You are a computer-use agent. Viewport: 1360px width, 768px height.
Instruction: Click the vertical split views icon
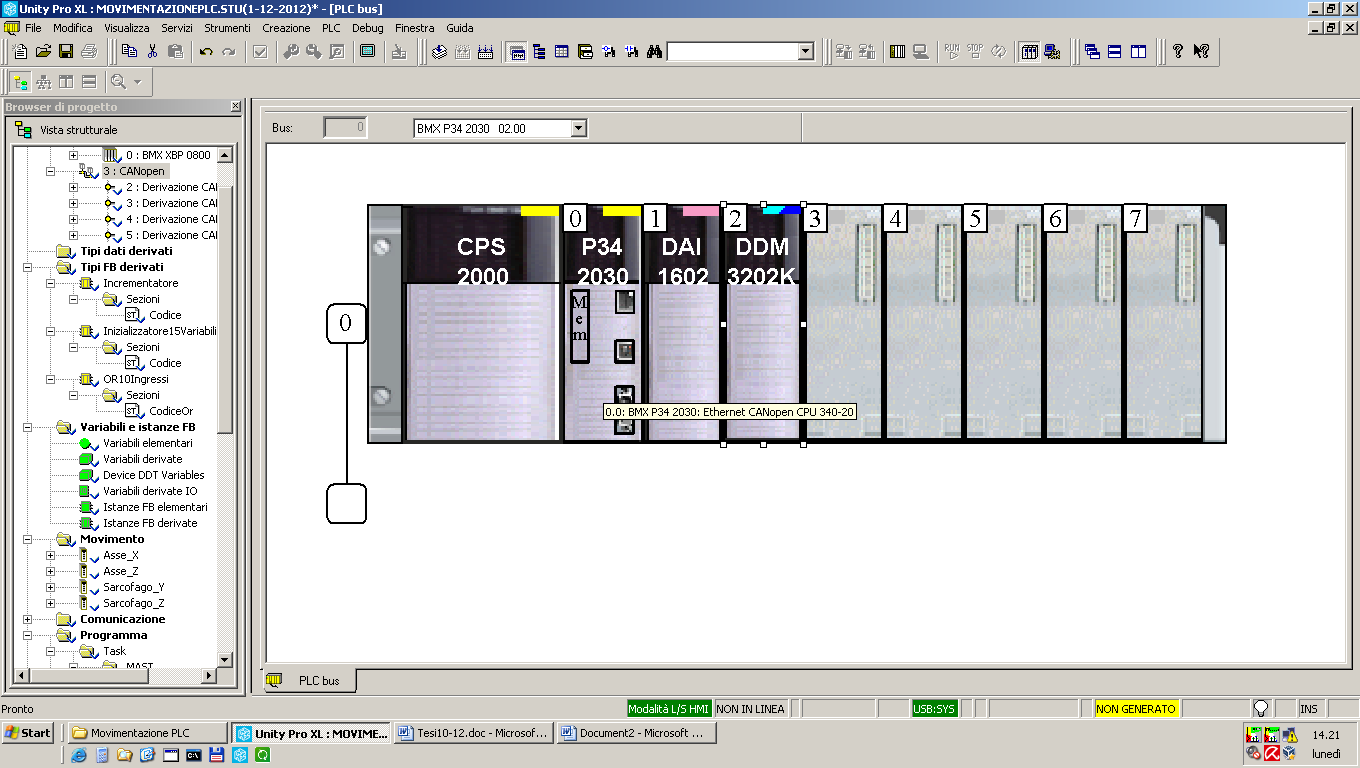coord(66,82)
